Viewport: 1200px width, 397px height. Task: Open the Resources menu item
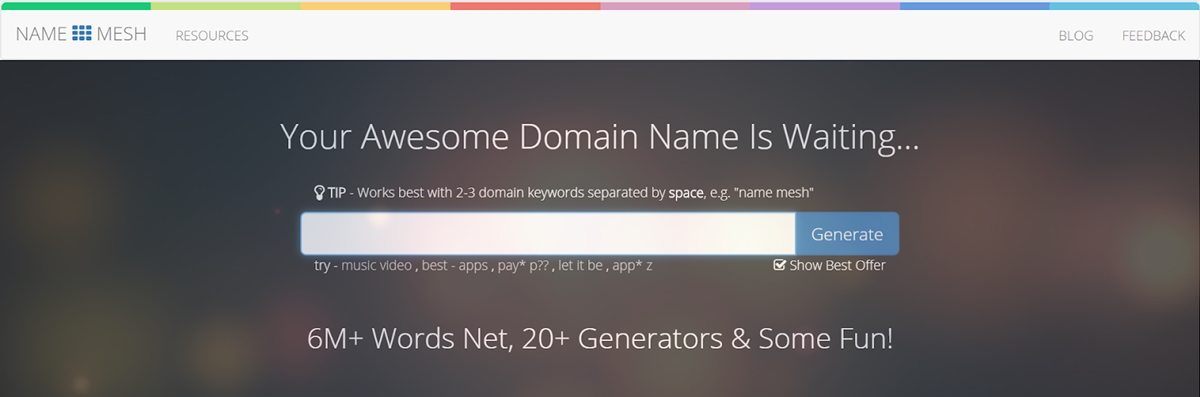coord(212,36)
